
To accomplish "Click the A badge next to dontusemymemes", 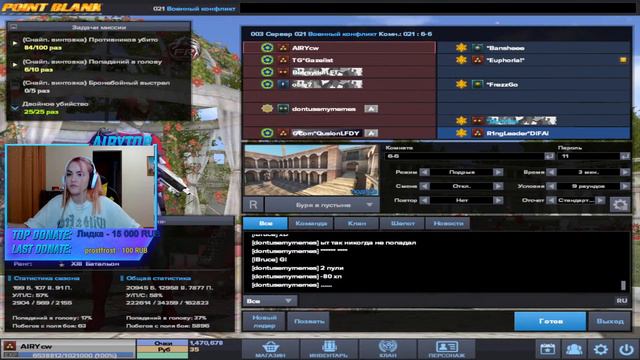I will coord(371,109).
